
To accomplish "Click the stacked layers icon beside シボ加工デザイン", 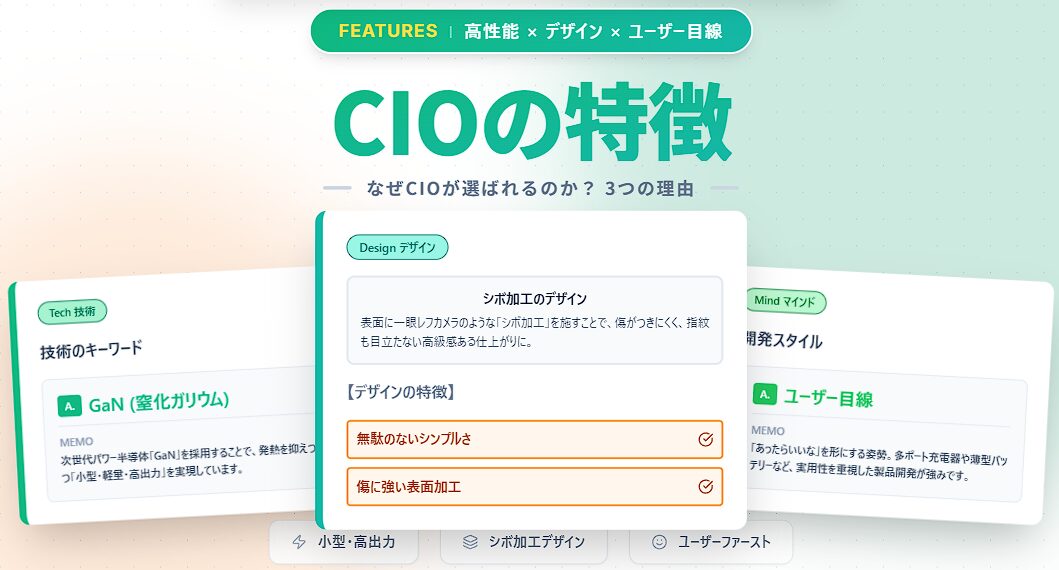I will [470, 542].
